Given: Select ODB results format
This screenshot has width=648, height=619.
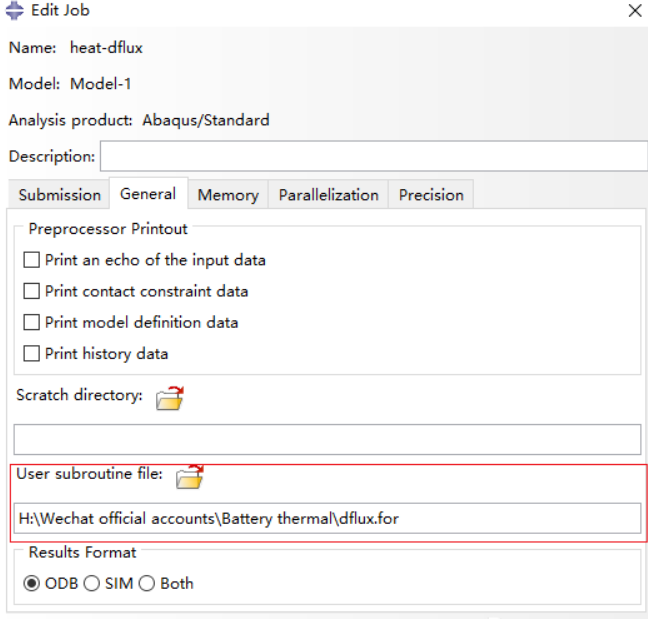Looking at the screenshot, I should 34,583.
